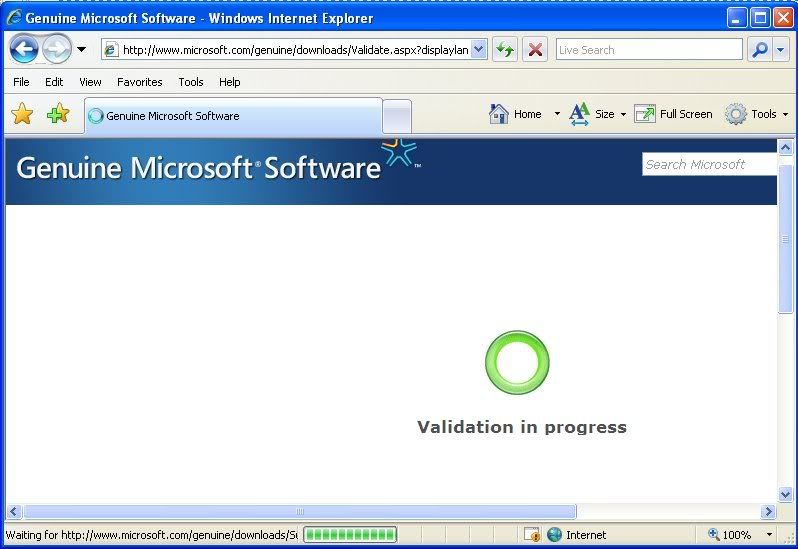Open the Edit menu
Image resolution: width=798 pixels, height=549 pixels.
54,82
